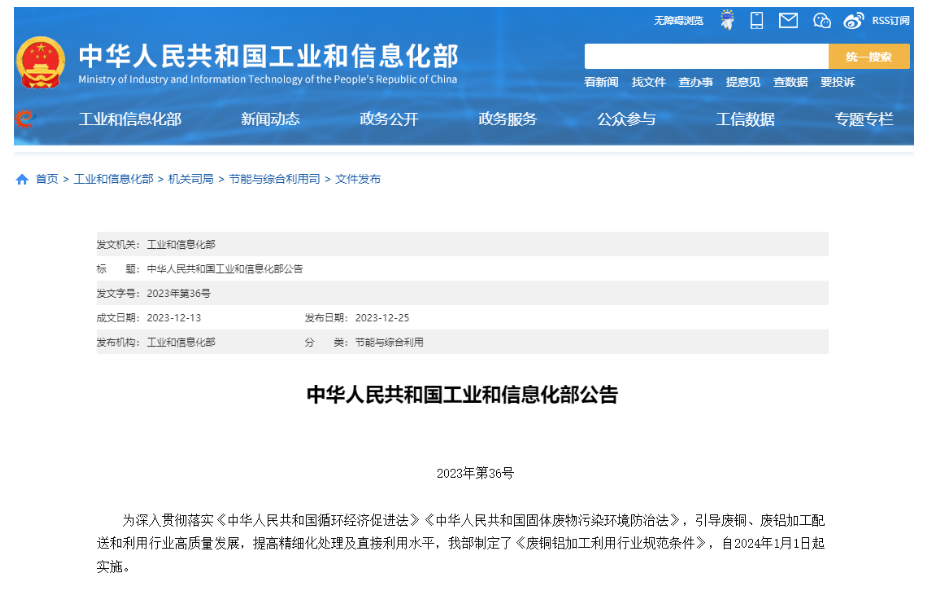Click the robot assistant mascot icon

pos(727,20)
